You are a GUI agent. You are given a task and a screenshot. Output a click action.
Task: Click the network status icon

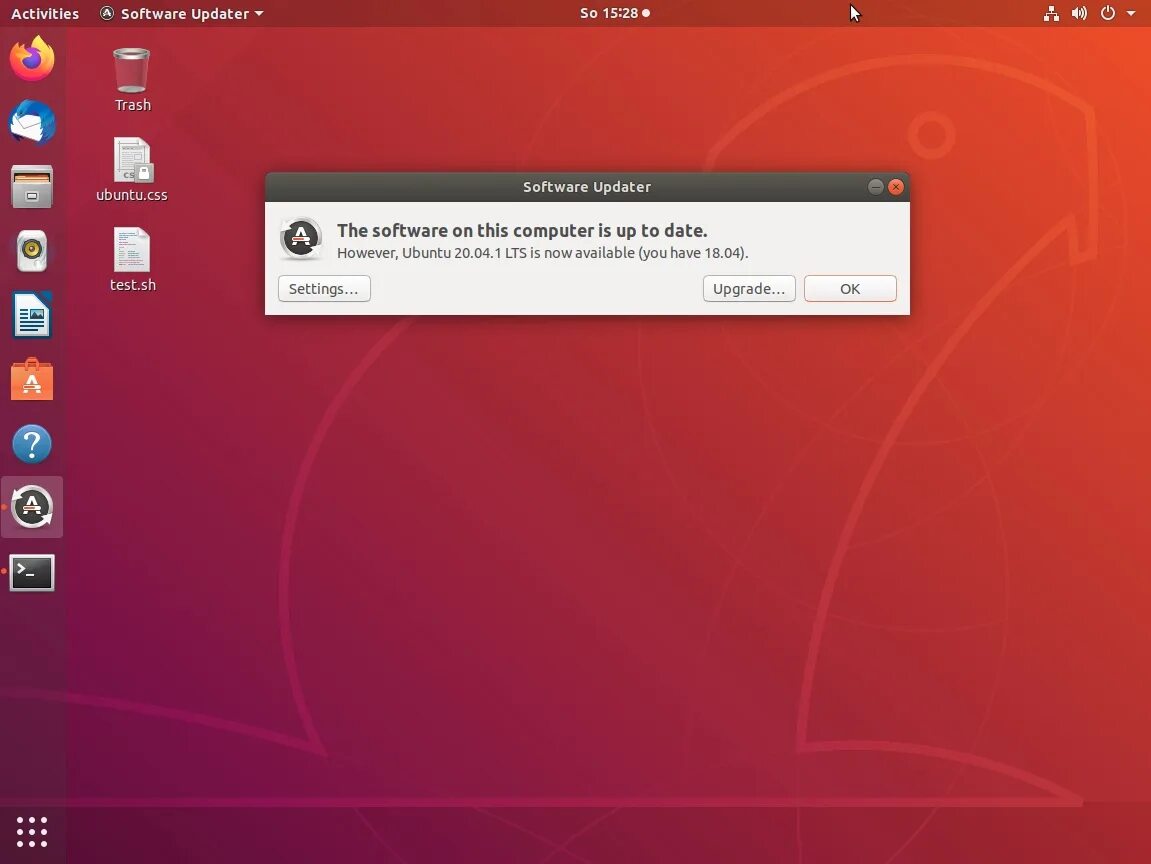point(1051,13)
